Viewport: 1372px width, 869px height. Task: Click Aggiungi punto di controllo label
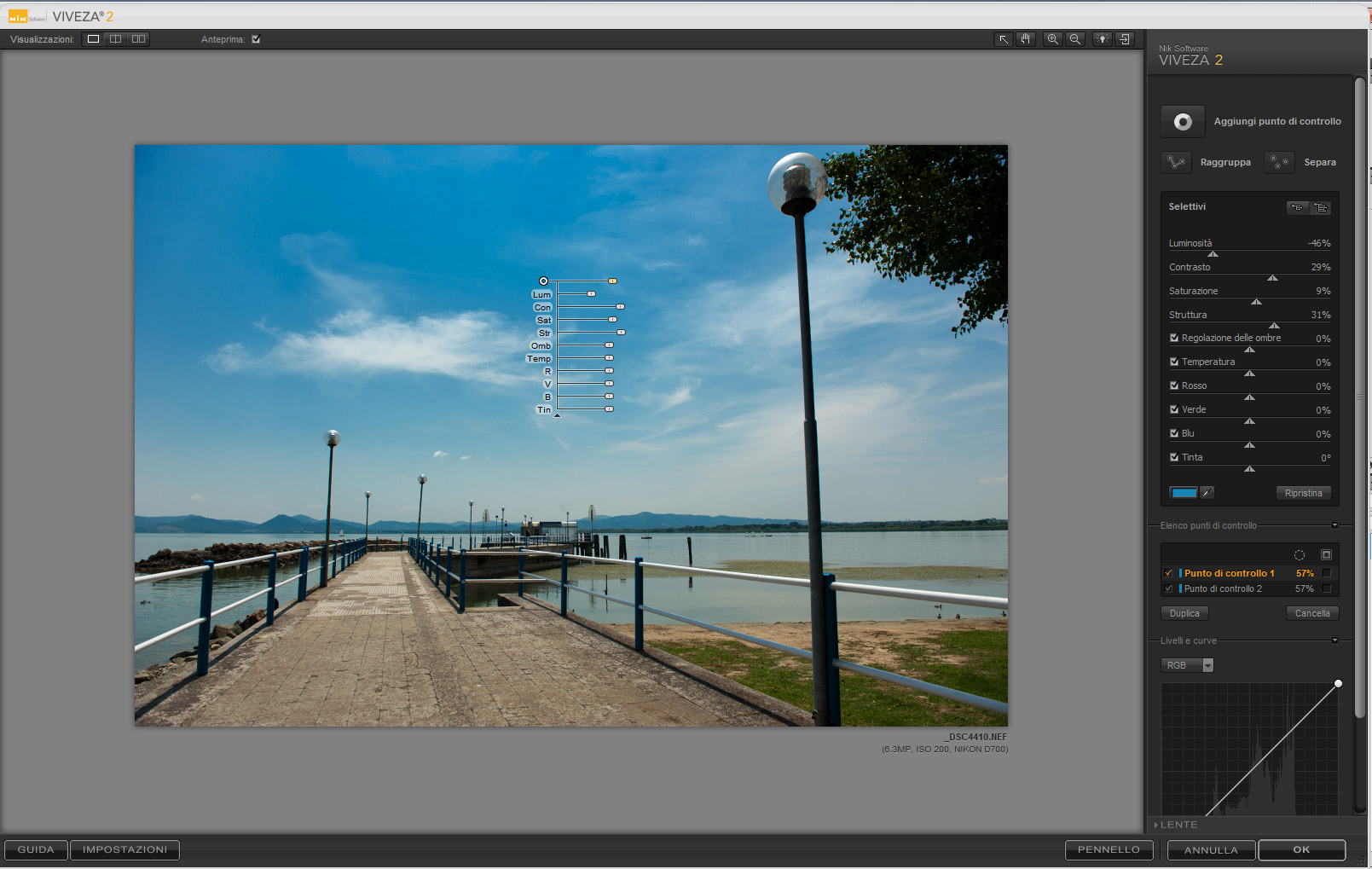click(x=1277, y=122)
